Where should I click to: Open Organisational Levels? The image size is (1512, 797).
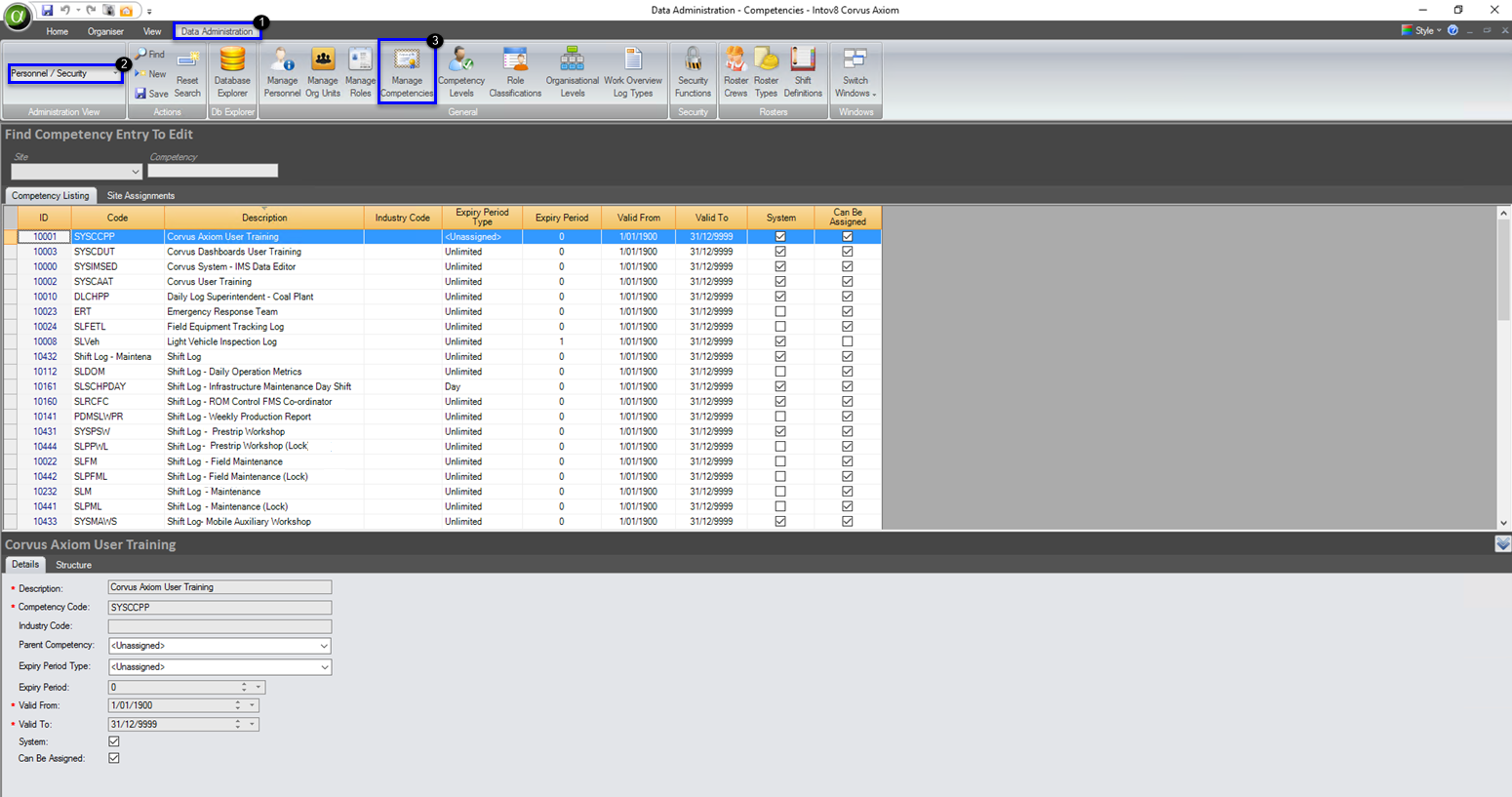[573, 73]
